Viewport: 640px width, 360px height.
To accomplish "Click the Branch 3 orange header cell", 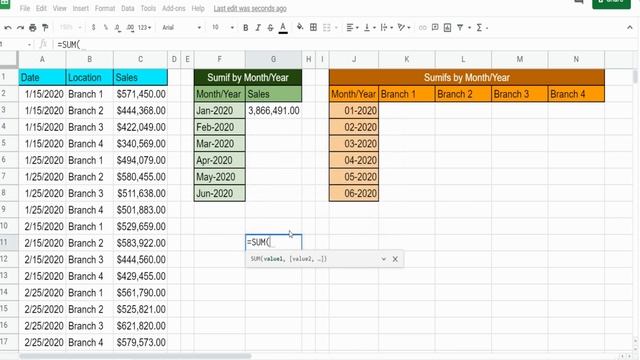I will [x=520, y=94].
